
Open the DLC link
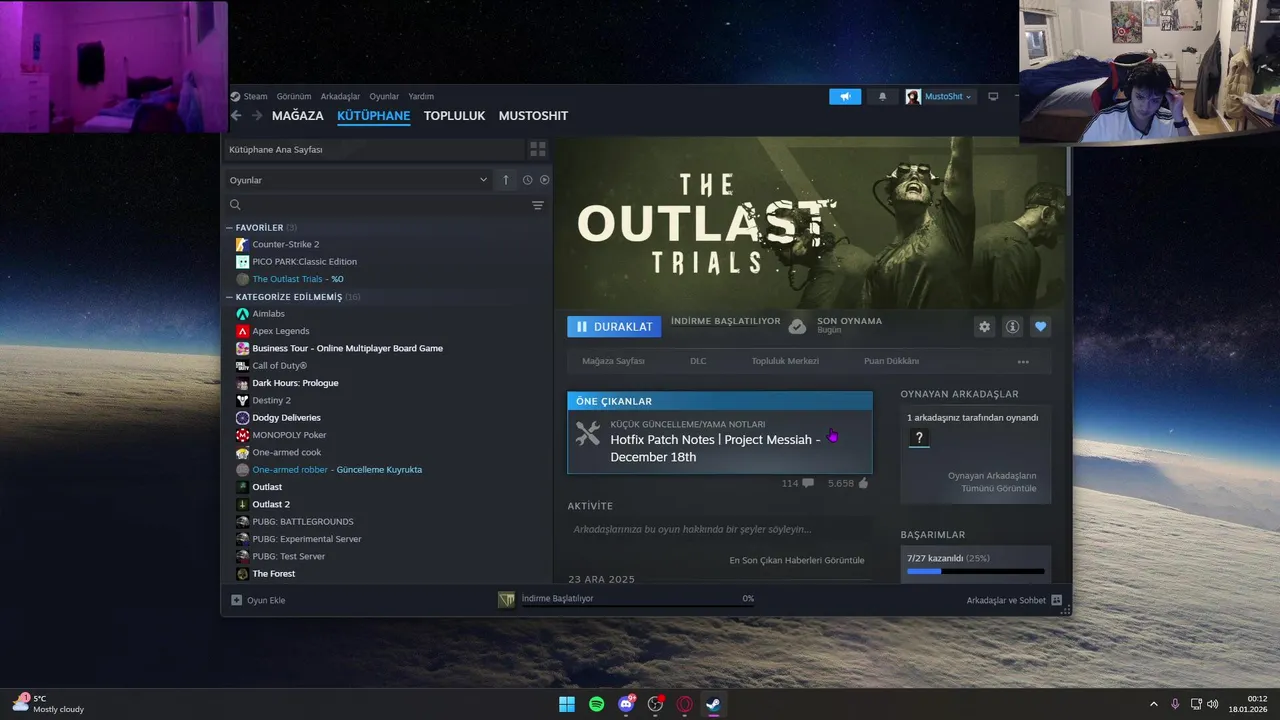click(x=698, y=361)
